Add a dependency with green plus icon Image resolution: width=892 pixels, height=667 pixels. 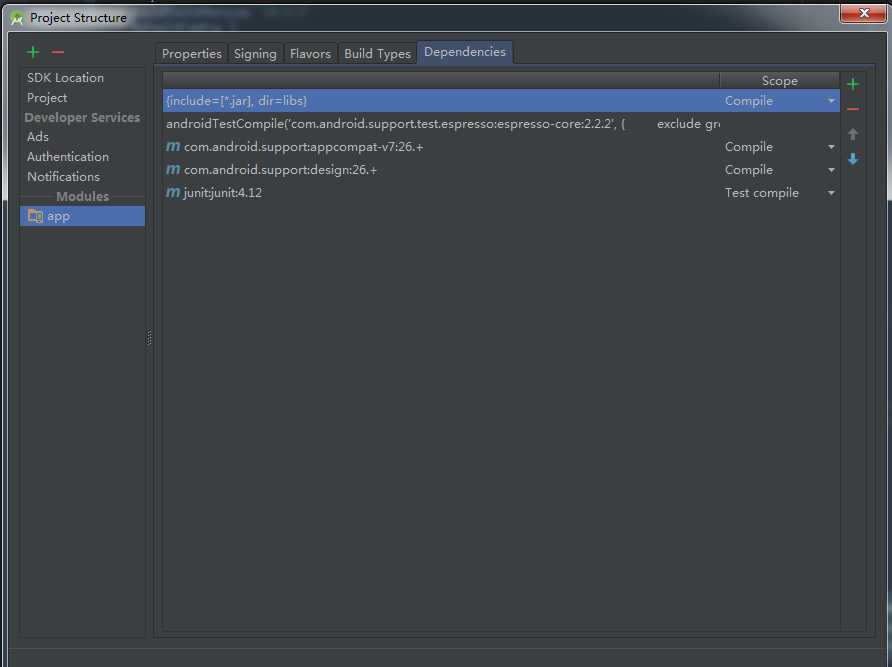pyautogui.click(x=853, y=84)
